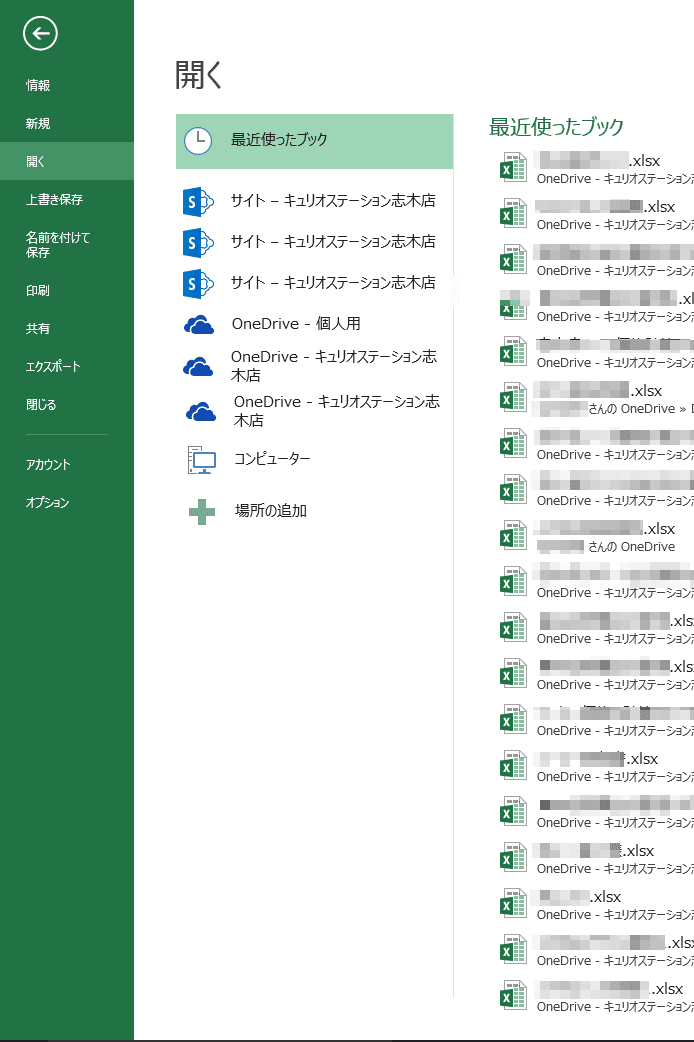The width and height of the screenshot is (694, 1042).
Task: Select the middle of three サイト locations
Action: [314, 243]
